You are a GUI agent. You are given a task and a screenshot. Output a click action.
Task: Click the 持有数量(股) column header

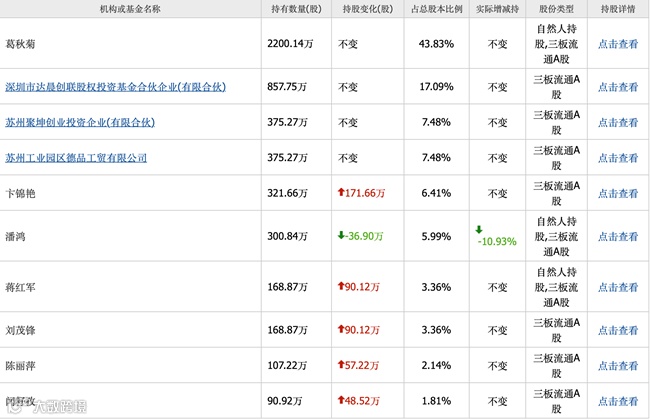click(x=296, y=9)
